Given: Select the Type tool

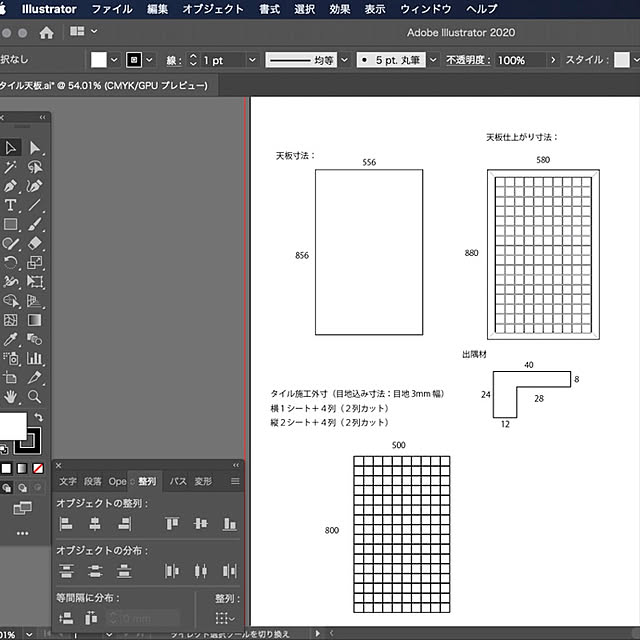Looking at the screenshot, I should point(11,205).
